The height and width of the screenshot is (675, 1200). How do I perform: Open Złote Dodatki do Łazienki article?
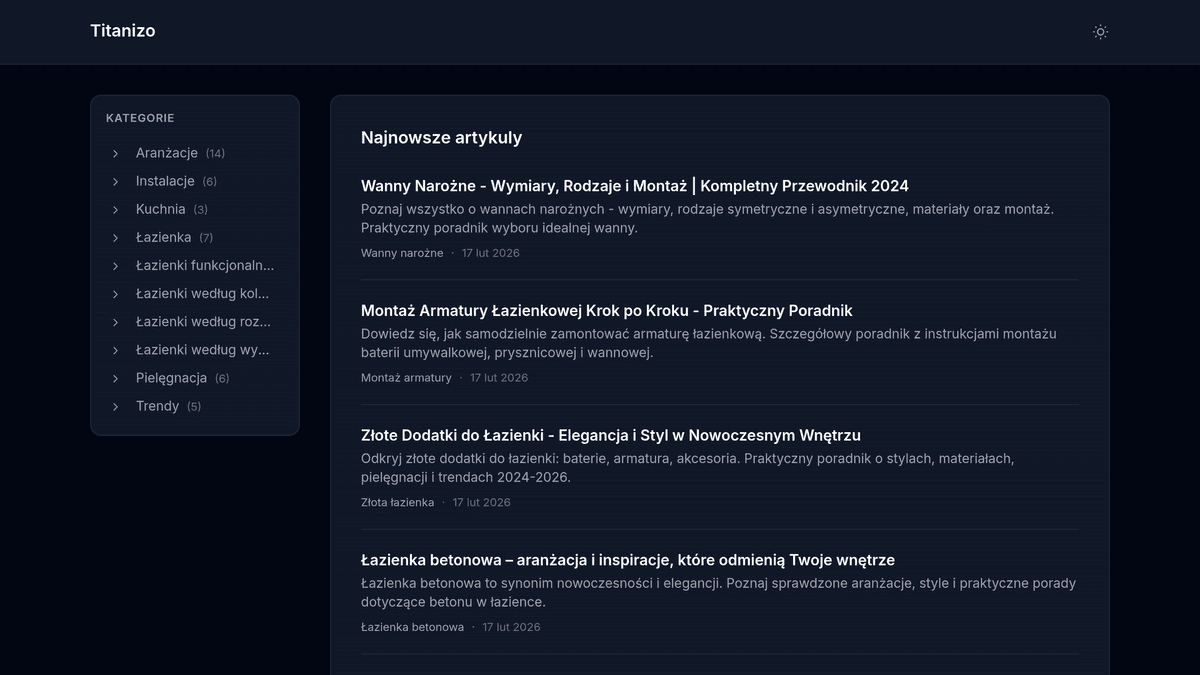[610, 436]
